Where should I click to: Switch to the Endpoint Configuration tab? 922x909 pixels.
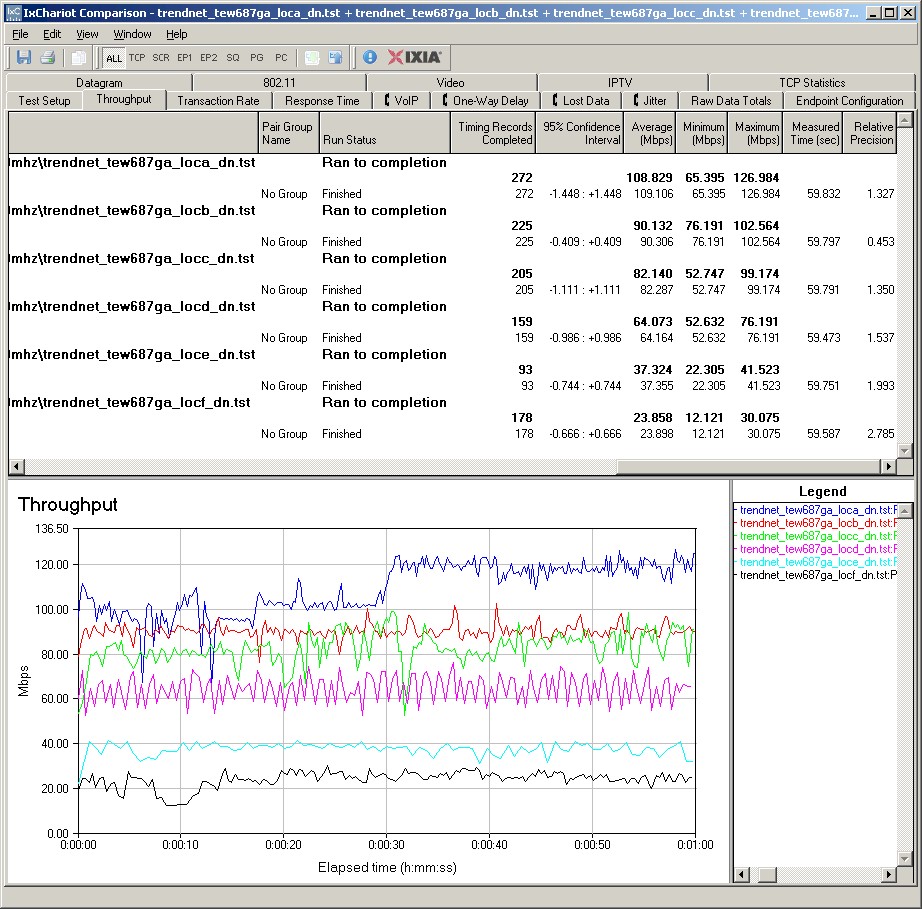[849, 101]
